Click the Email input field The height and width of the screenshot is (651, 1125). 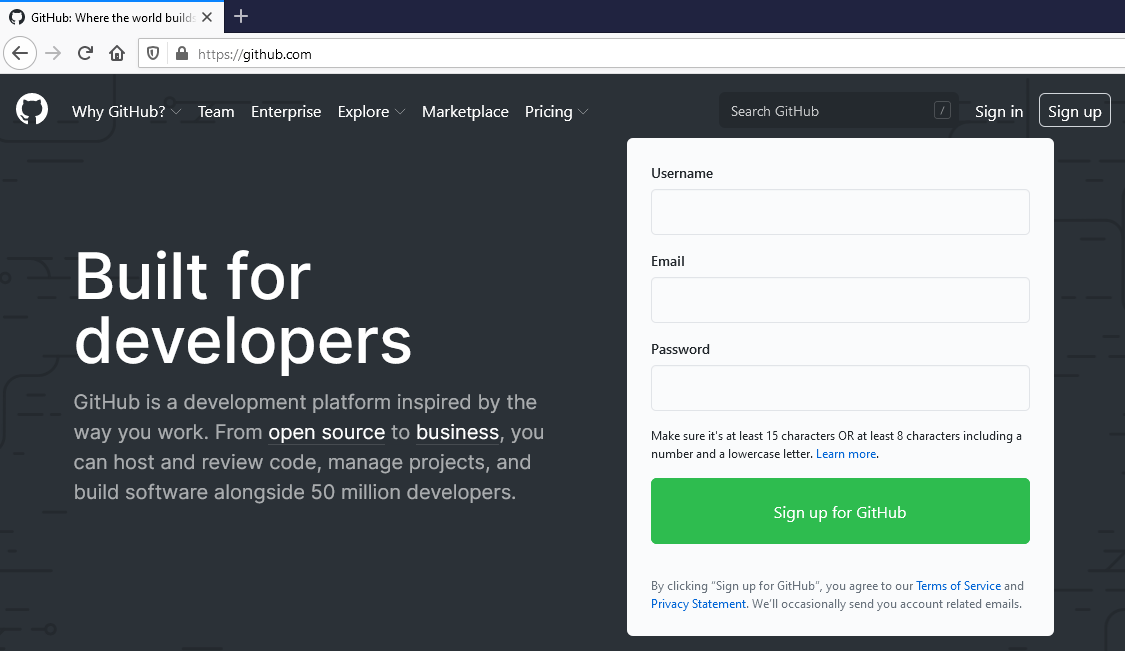(x=840, y=299)
